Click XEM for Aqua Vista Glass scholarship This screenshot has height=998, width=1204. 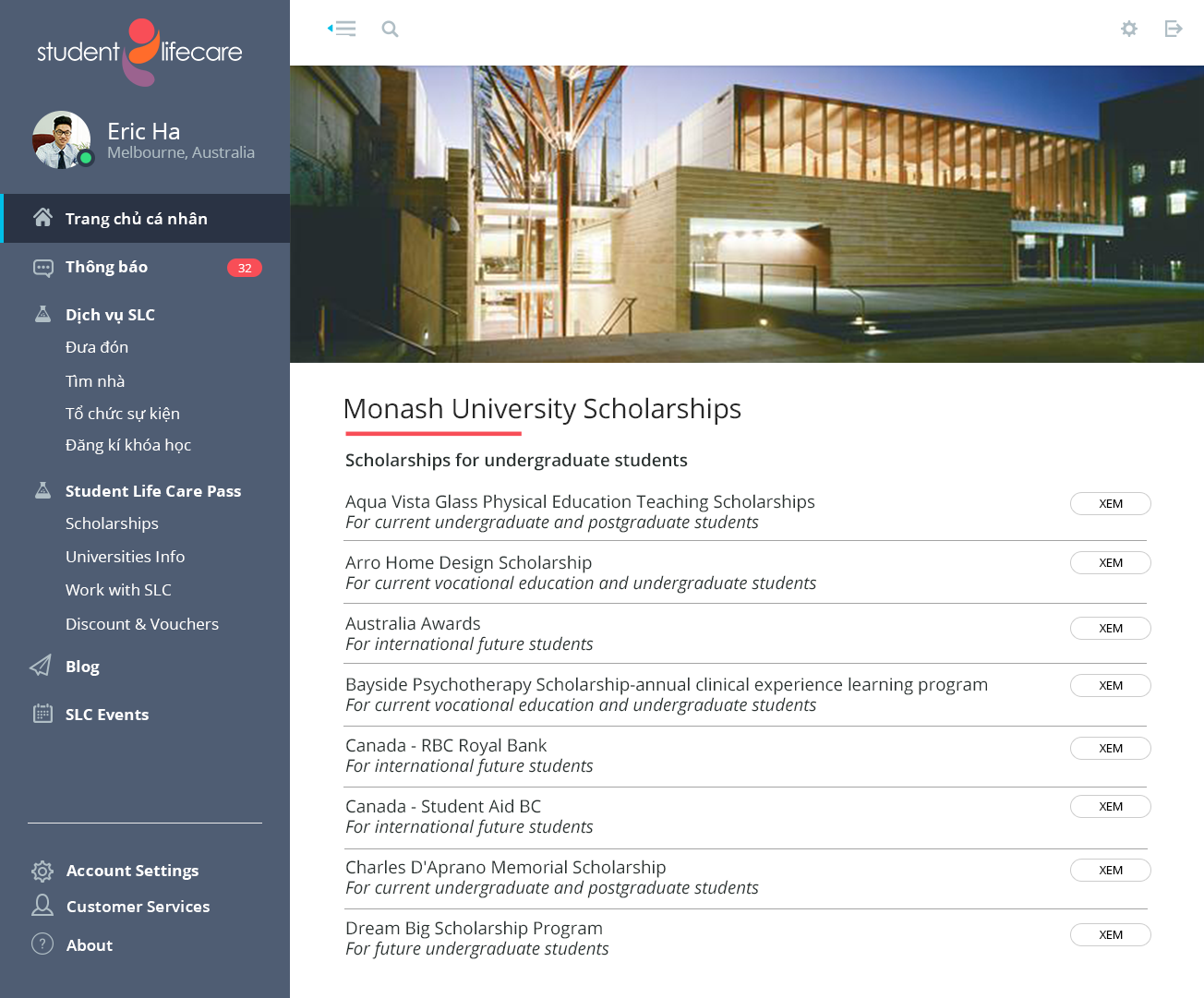point(1111,504)
